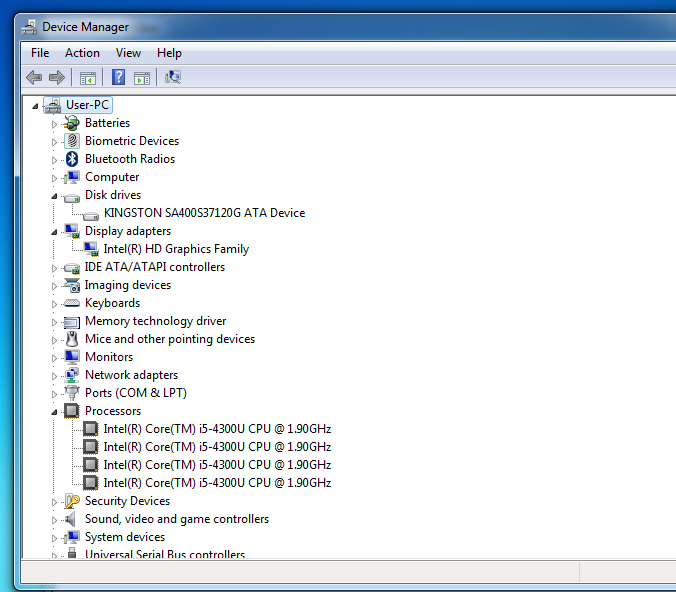Click the Processors chip icon

[72, 411]
